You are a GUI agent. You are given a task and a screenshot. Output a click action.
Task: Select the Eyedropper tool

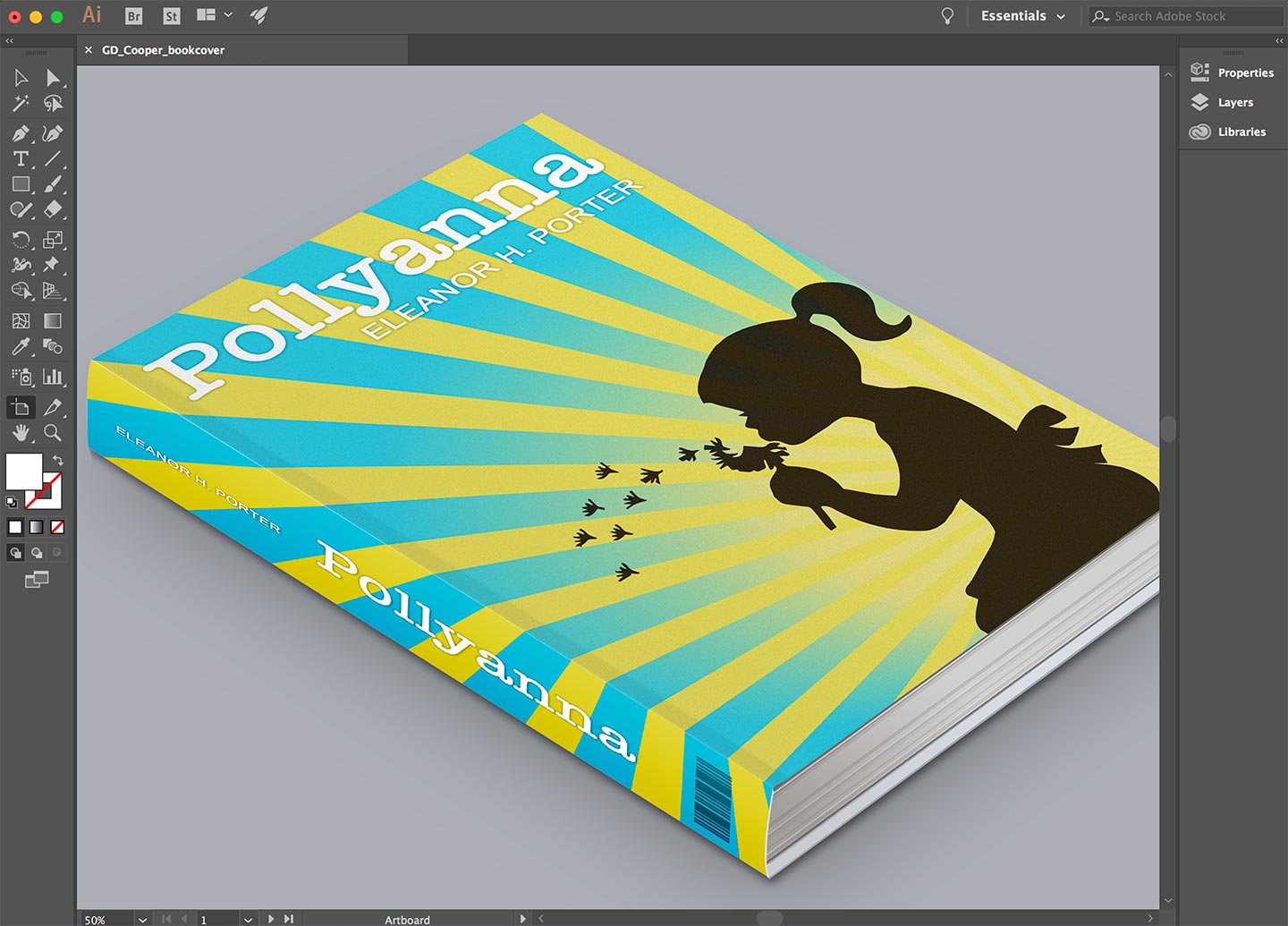(20, 346)
